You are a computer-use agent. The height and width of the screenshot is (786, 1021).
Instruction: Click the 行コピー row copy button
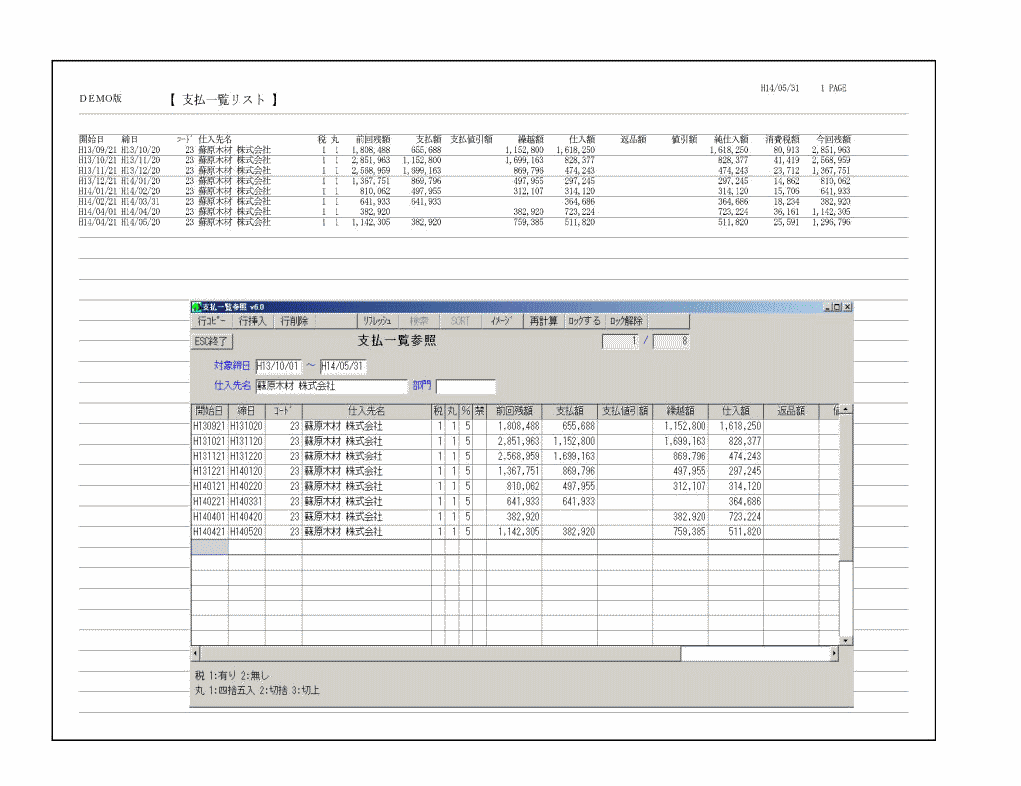(x=212, y=321)
